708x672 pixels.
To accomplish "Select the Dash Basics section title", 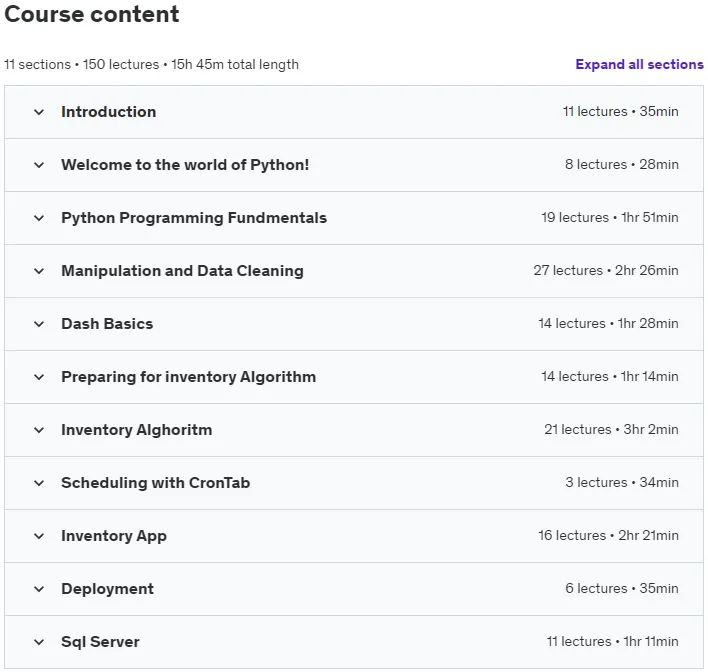I will (107, 324).
